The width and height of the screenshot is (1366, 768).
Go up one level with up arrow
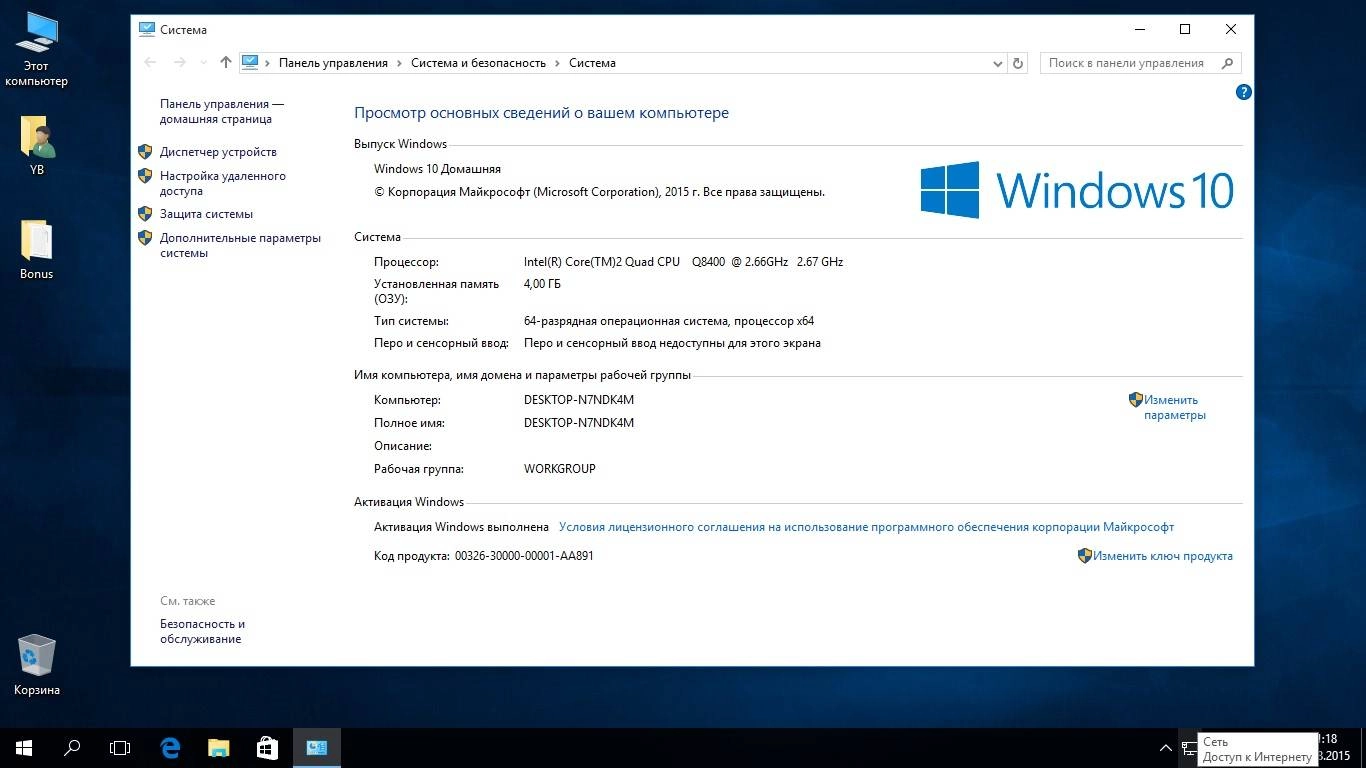[x=226, y=62]
